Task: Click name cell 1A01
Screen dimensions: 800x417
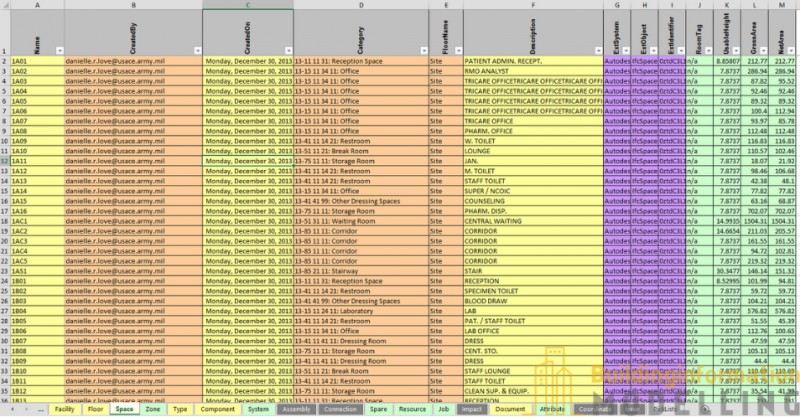Action: [37, 61]
